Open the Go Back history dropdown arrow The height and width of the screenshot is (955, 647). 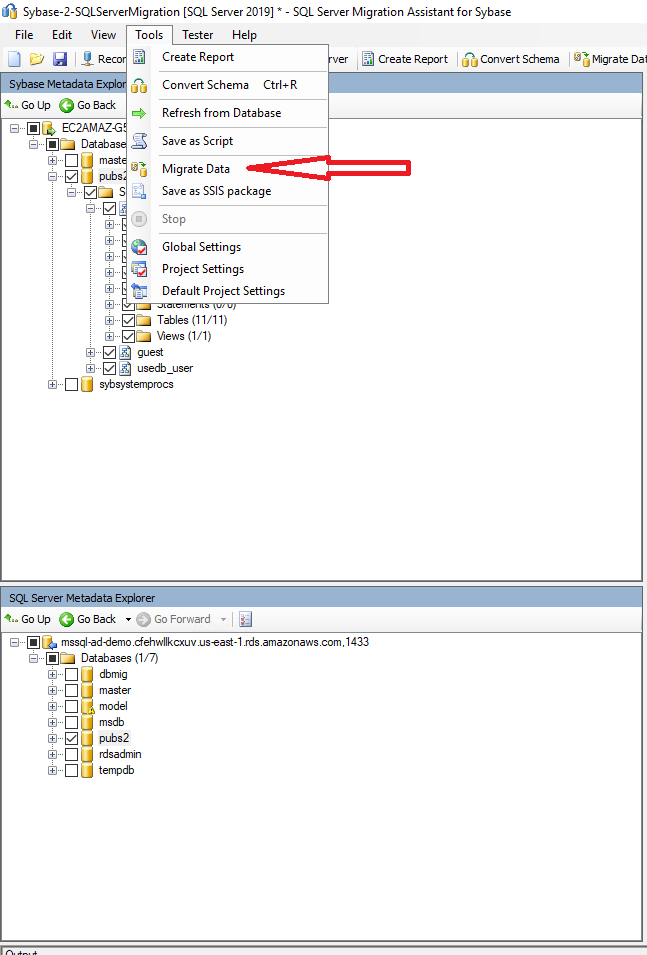pos(128,619)
